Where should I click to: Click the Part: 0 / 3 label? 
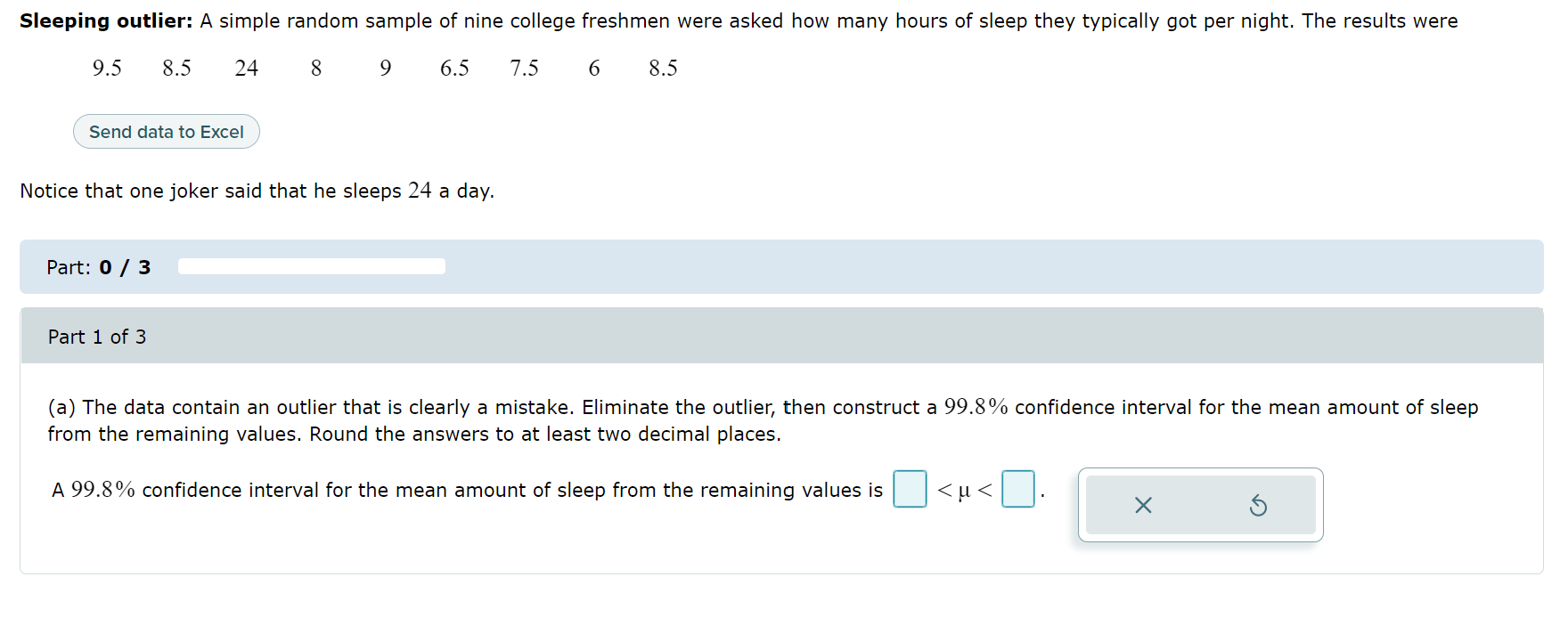tap(98, 266)
